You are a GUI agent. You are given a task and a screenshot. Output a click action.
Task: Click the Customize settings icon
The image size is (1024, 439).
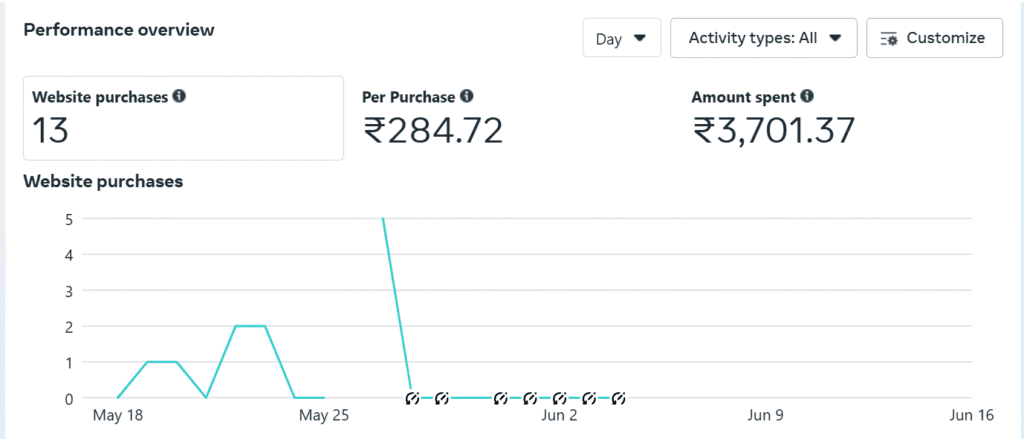tap(889, 39)
